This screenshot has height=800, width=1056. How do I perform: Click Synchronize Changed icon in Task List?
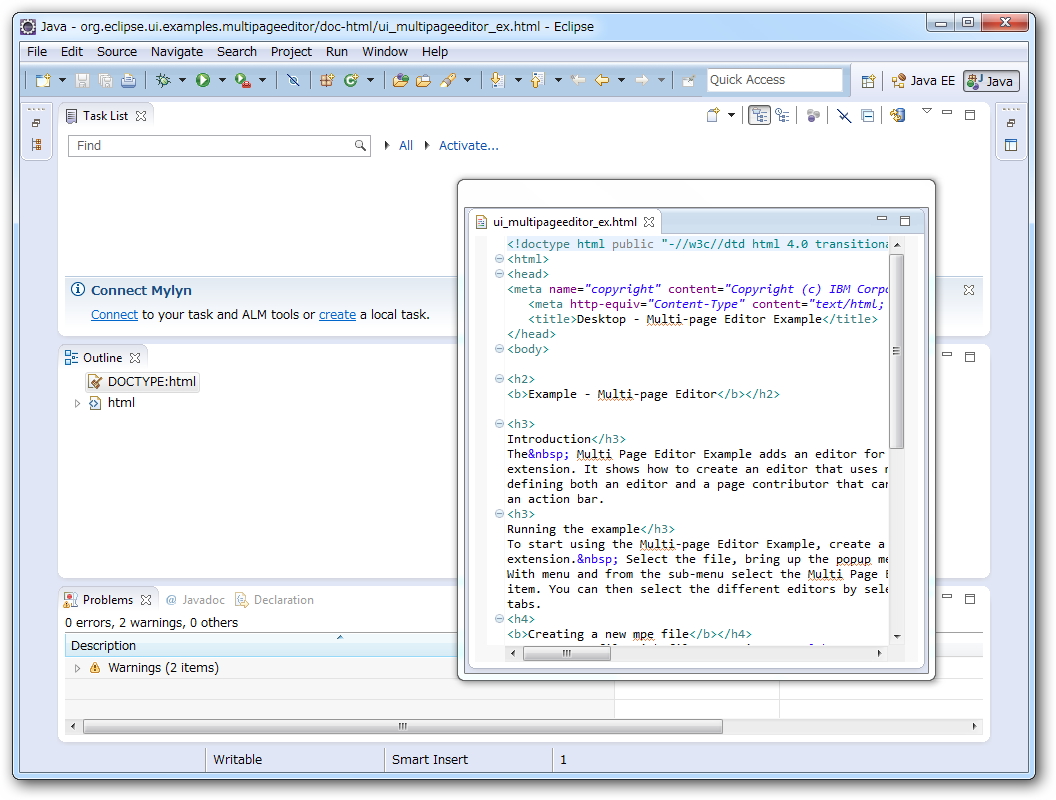point(897,116)
